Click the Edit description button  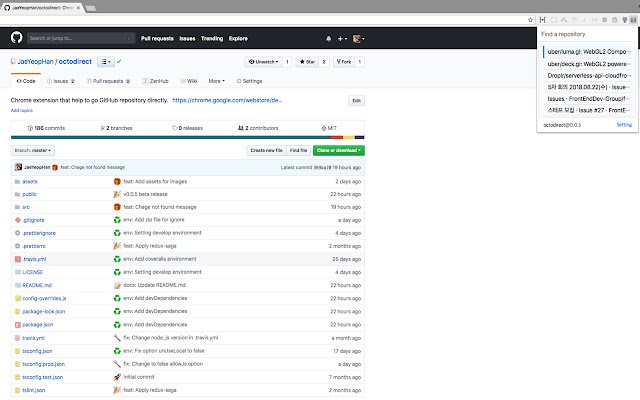click(356, 101)
